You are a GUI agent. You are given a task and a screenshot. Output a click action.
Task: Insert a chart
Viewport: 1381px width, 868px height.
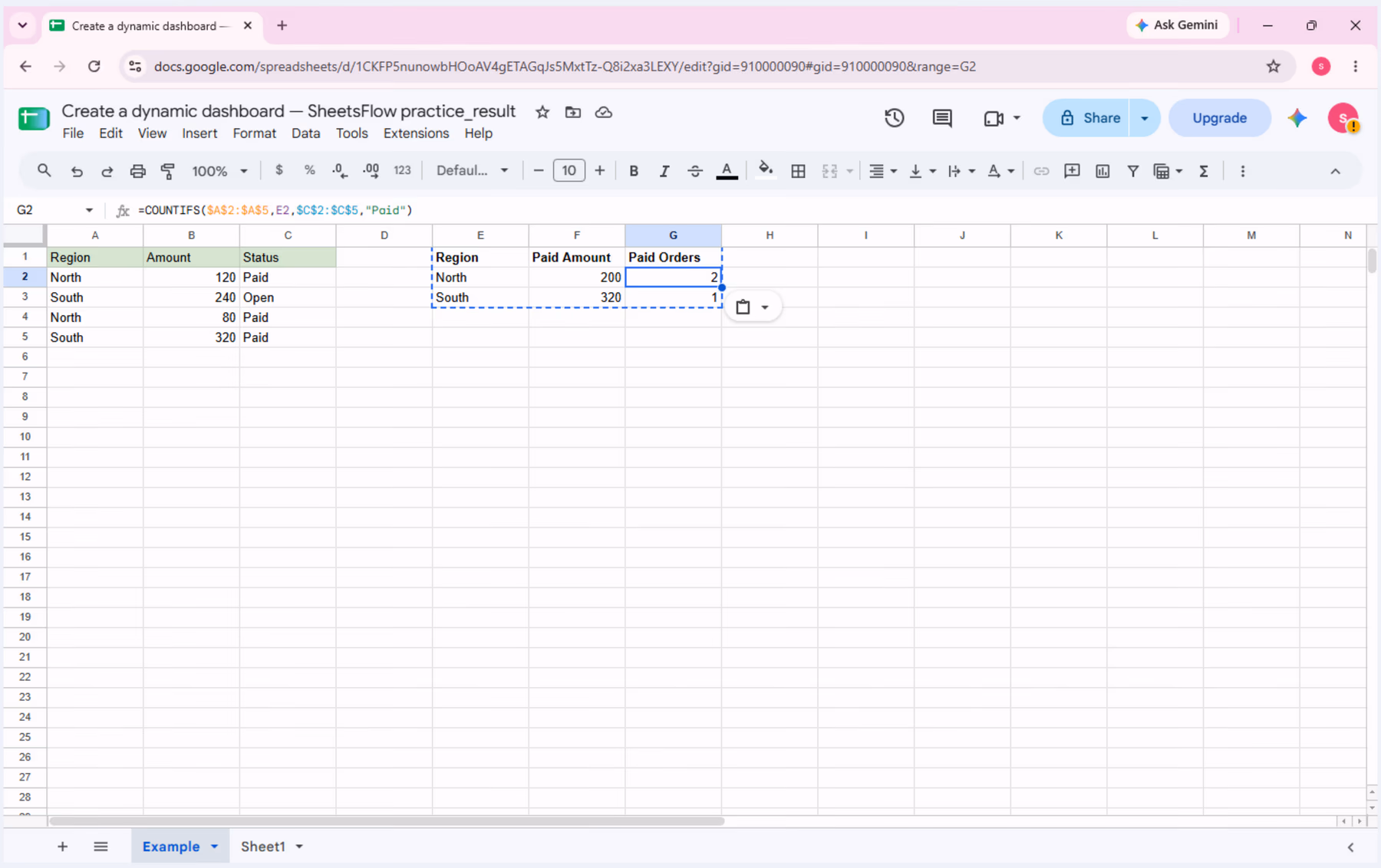pyautogui.click(x=1102, y=171)
